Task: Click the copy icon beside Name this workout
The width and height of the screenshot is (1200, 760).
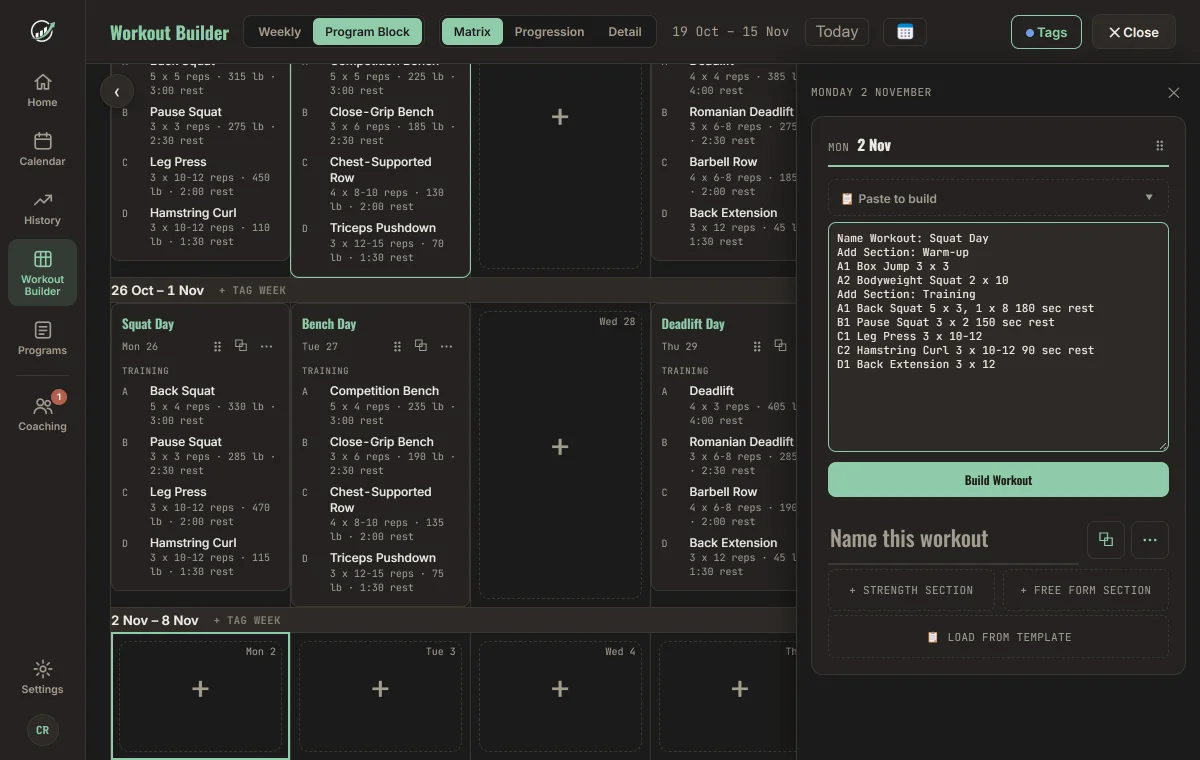Action: click(x=1106, y=540)
